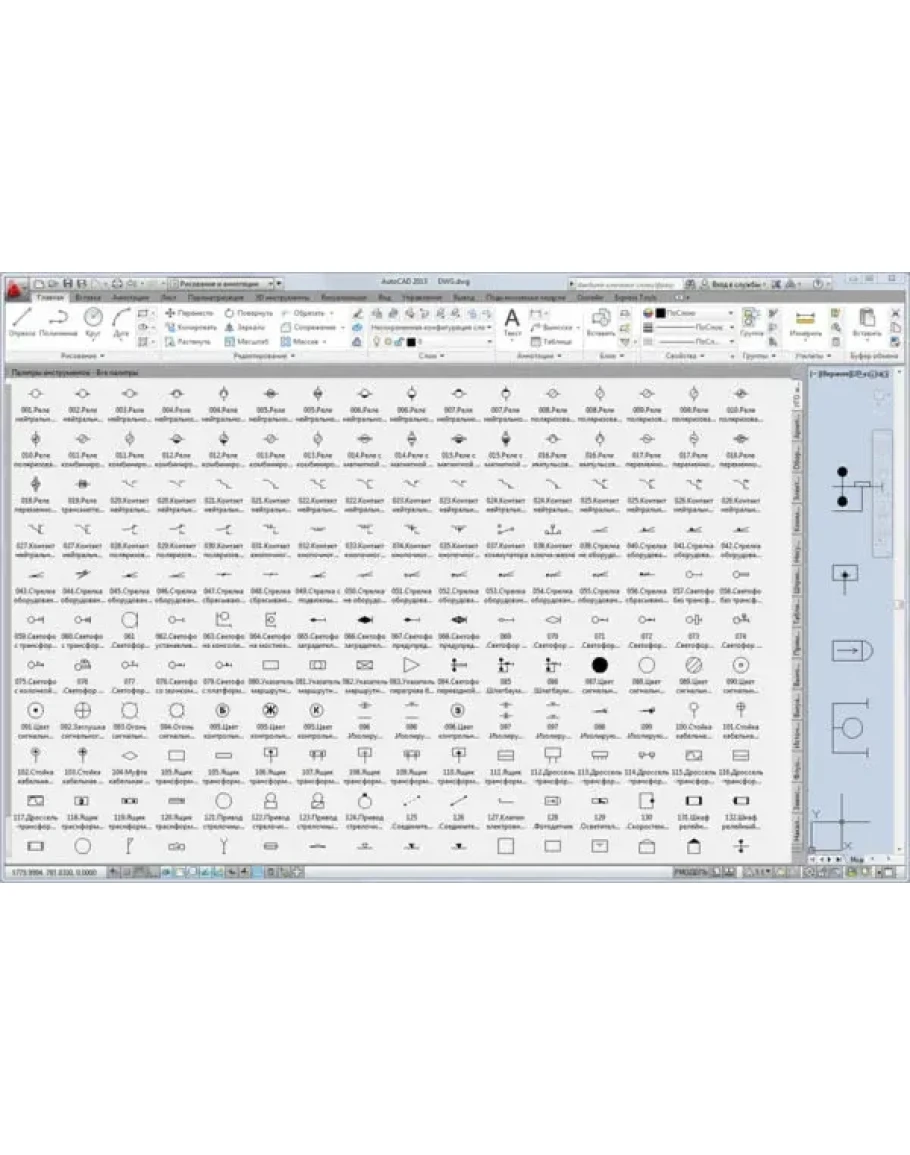Screen dimensions: 910x1155
Task: Click the Вставить block insert icon
Action: click(602, 322)
